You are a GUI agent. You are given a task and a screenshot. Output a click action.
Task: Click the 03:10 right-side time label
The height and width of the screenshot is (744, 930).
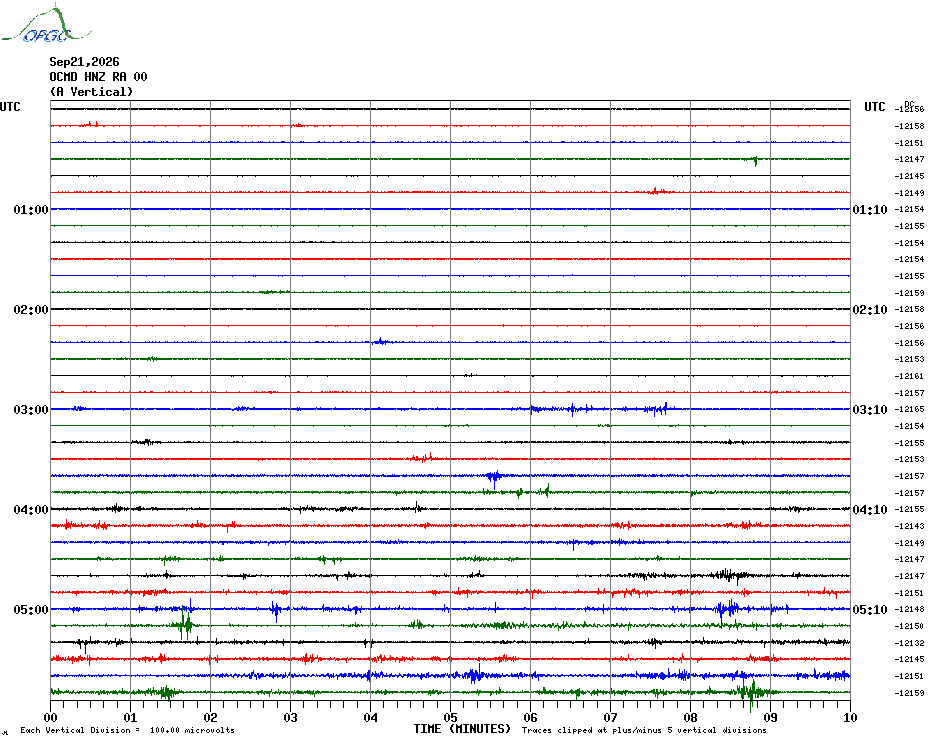(x=870, y=409)
